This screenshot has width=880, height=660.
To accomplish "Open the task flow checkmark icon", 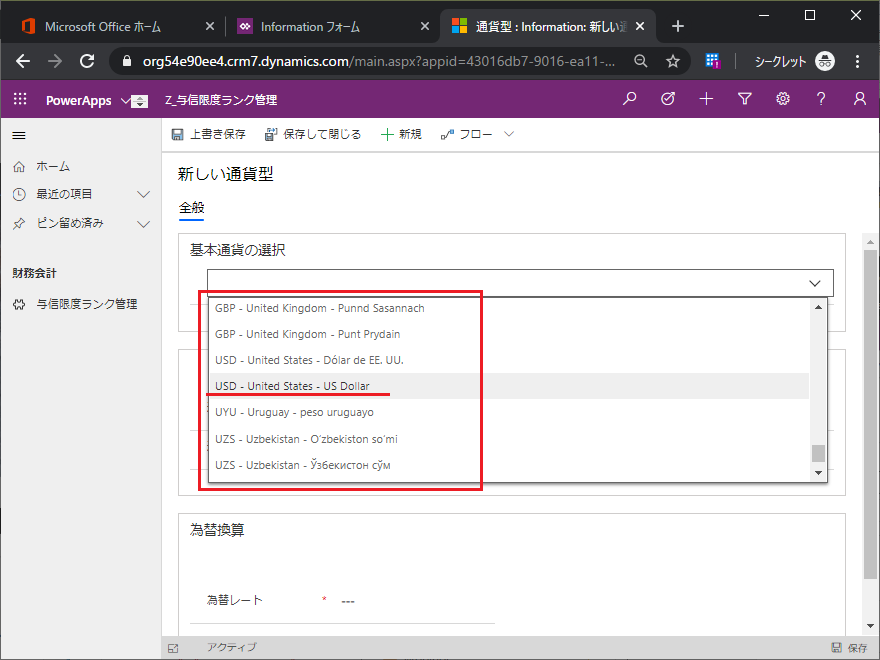I will [668, 99].
